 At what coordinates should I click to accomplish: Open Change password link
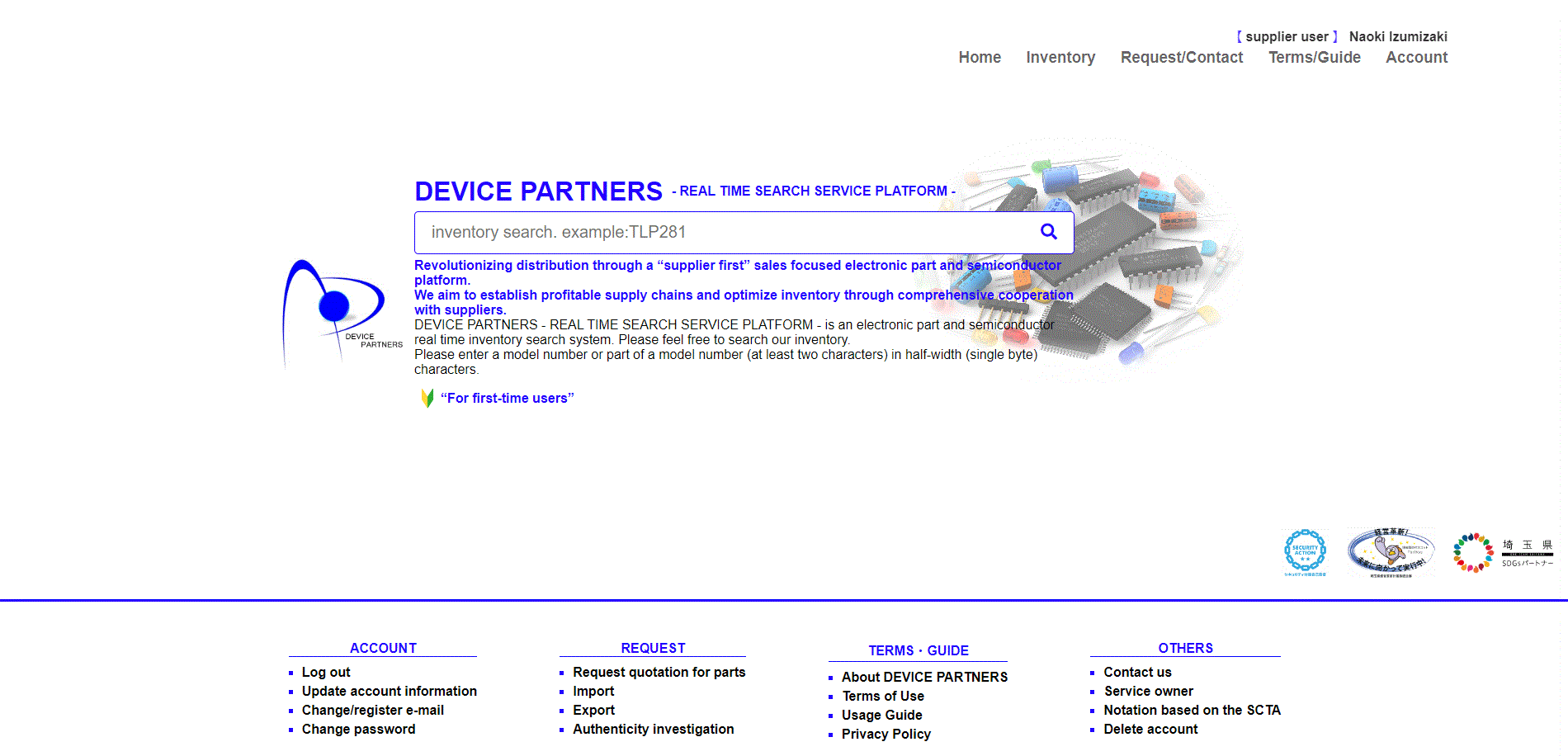[x=359, y=729]
